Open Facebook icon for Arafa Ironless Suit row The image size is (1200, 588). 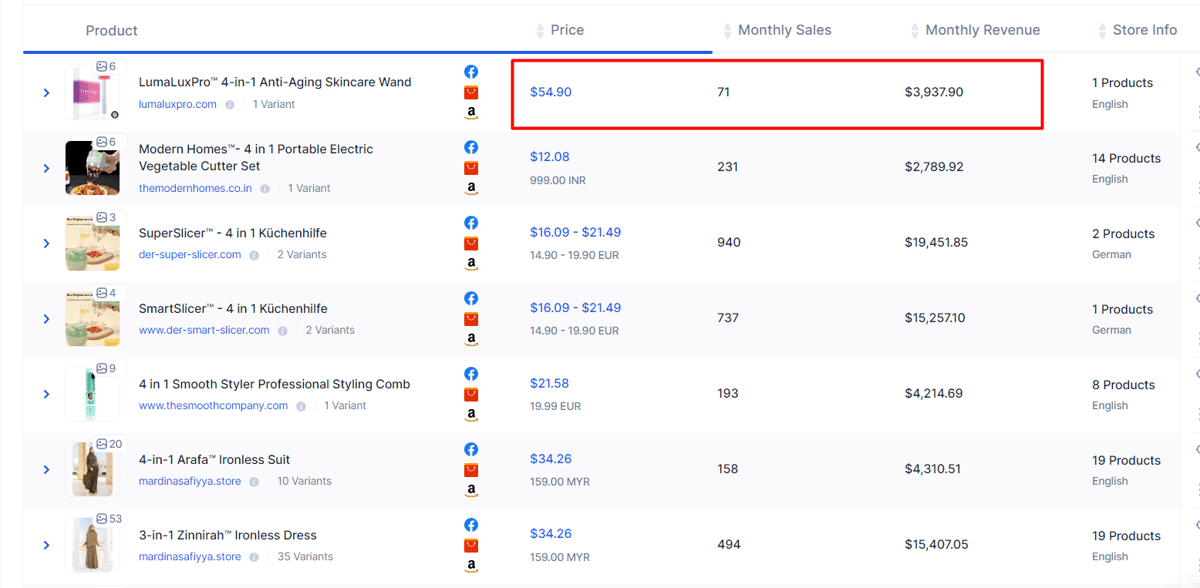pos(471,449)
